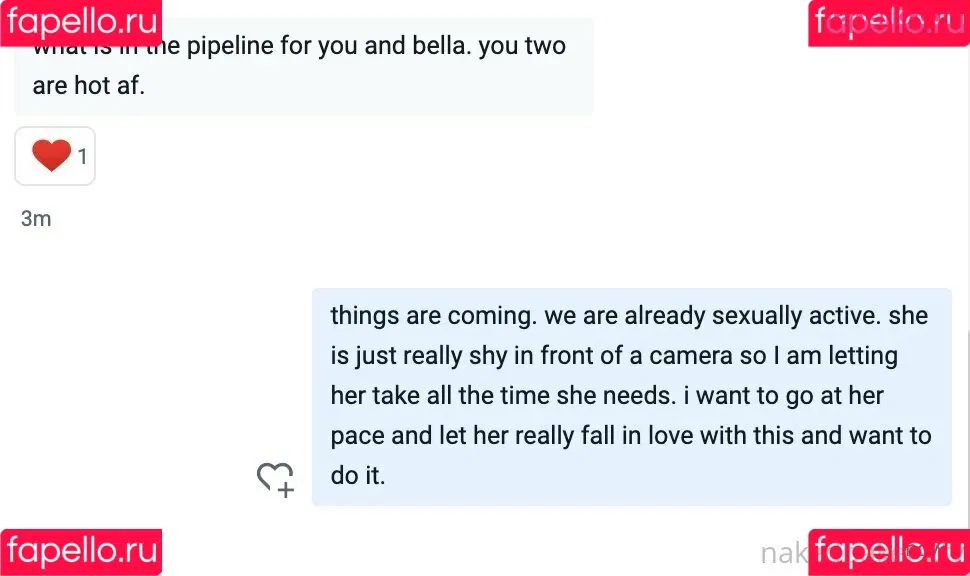Viewport: 970px width, 576px height.
Task: Toggle the heart reaction pill showing 1
Action: (x=55, y=156)
